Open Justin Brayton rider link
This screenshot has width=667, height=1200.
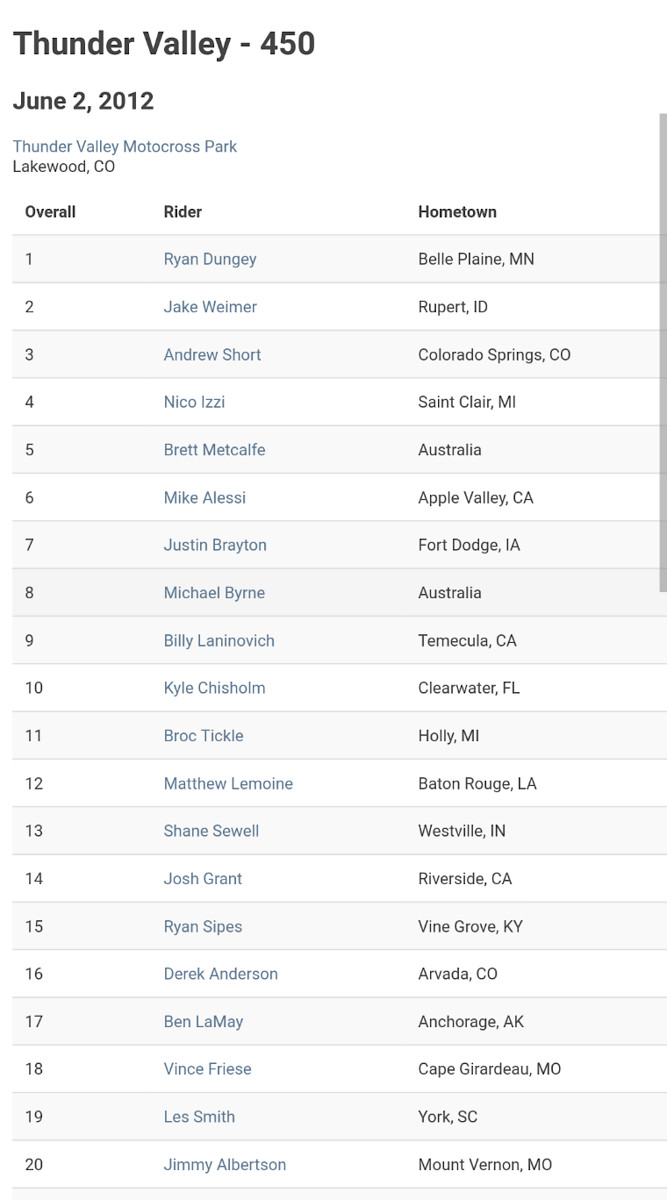(215, 545)
